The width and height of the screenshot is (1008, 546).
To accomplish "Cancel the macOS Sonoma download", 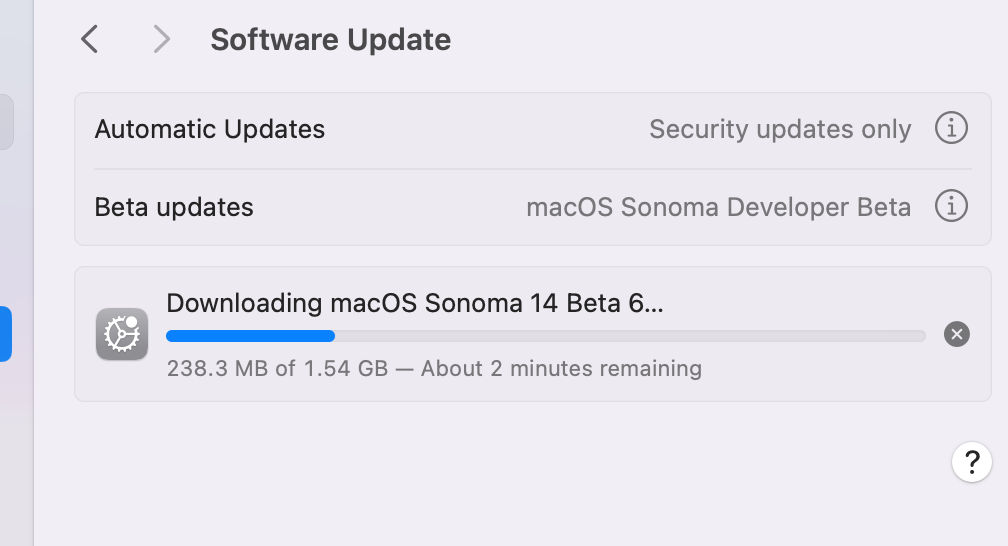I will pyautogui.click(x=957, y=334).
